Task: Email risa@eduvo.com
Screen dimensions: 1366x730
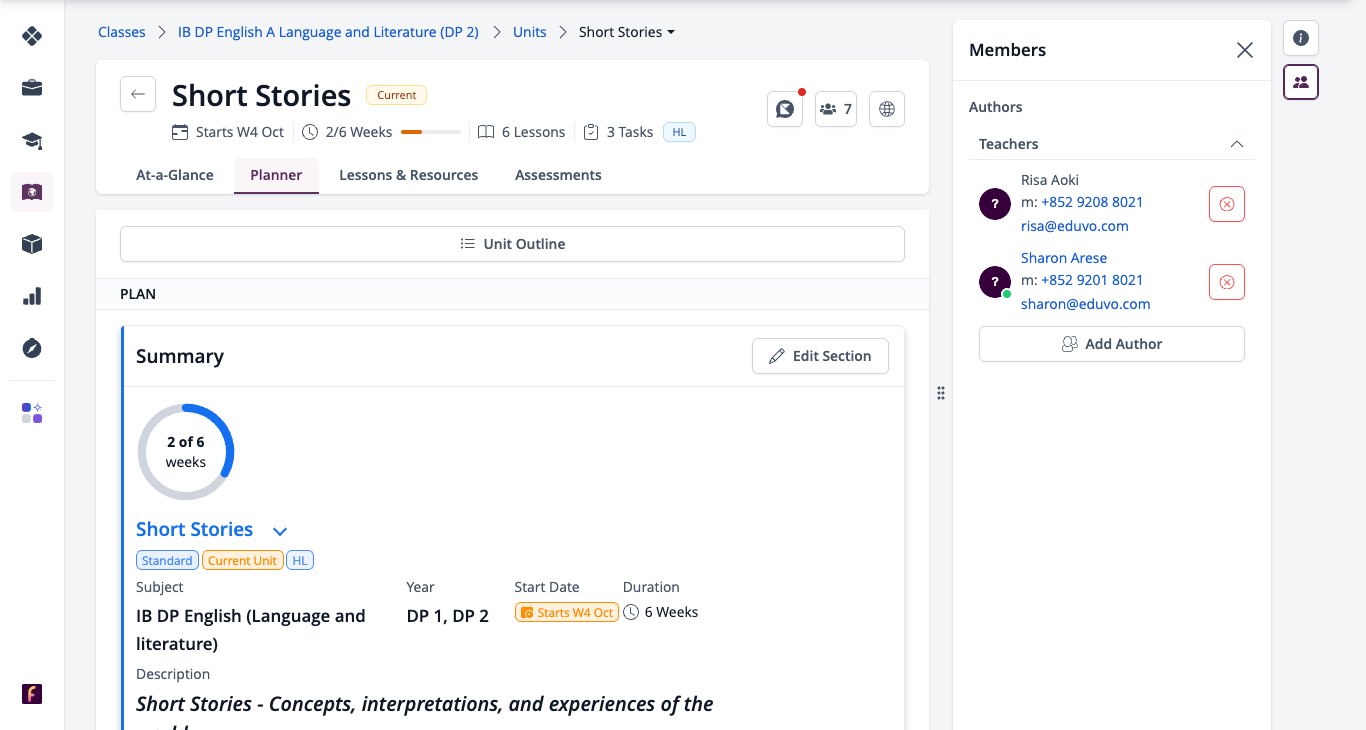Action: (x=1075, y=226)
